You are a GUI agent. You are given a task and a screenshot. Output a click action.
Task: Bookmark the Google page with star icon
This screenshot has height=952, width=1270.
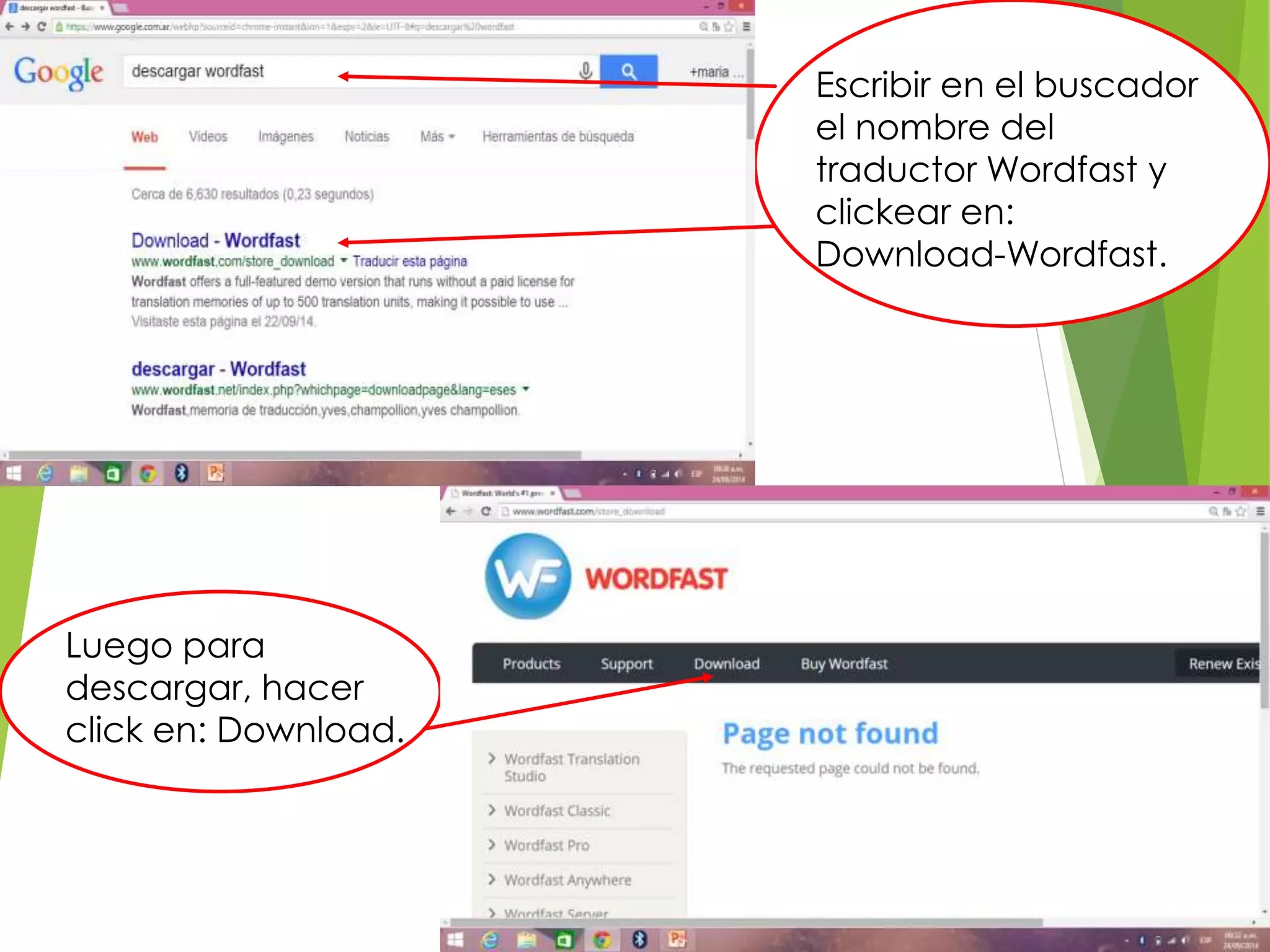tap(729, 27)
